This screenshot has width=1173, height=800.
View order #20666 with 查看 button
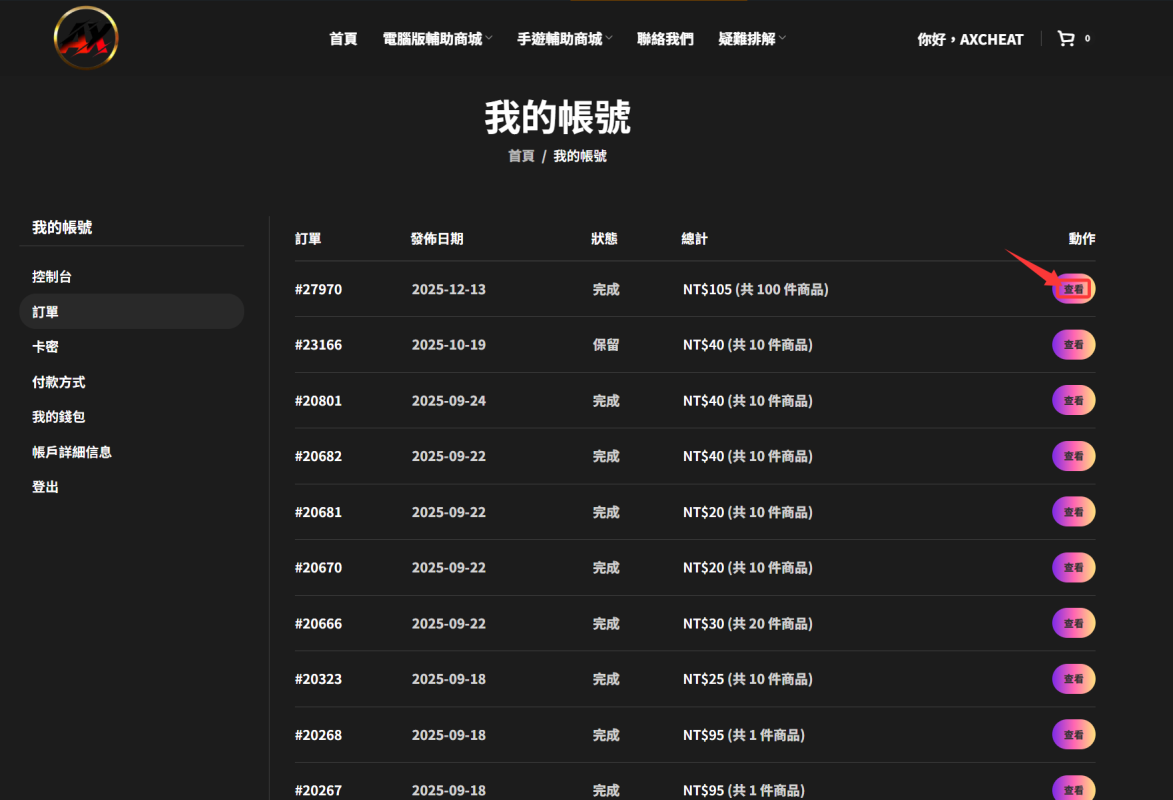click(x=1074, y=623)
